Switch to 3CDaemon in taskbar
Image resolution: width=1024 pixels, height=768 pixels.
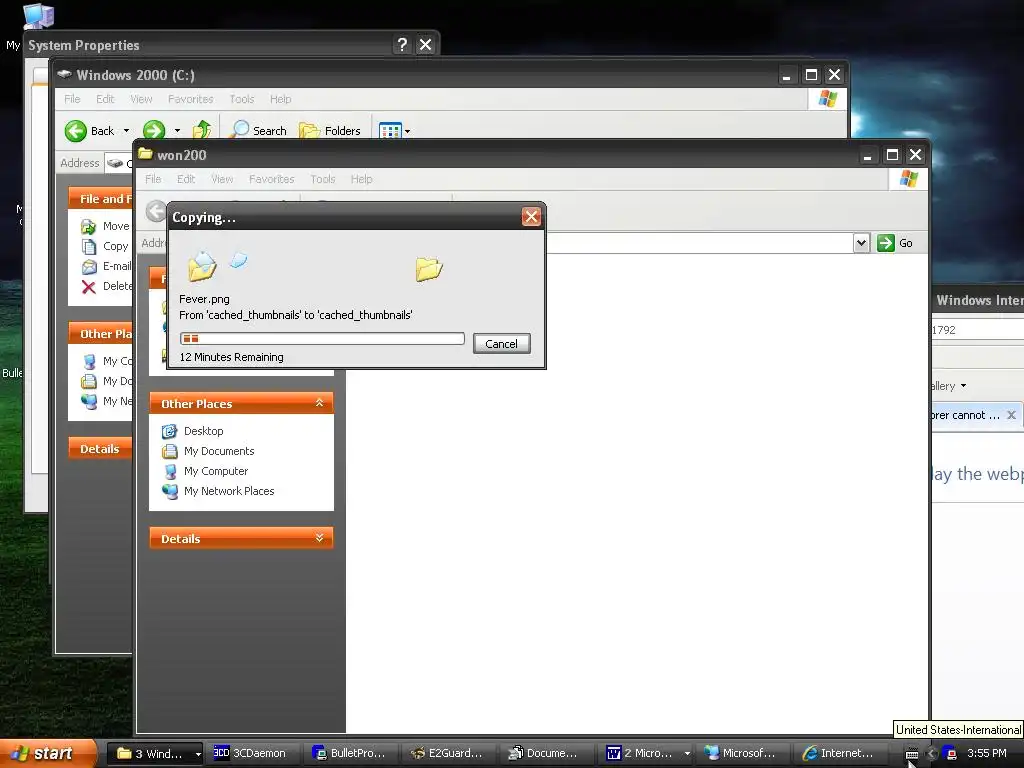tap(251, 754)
